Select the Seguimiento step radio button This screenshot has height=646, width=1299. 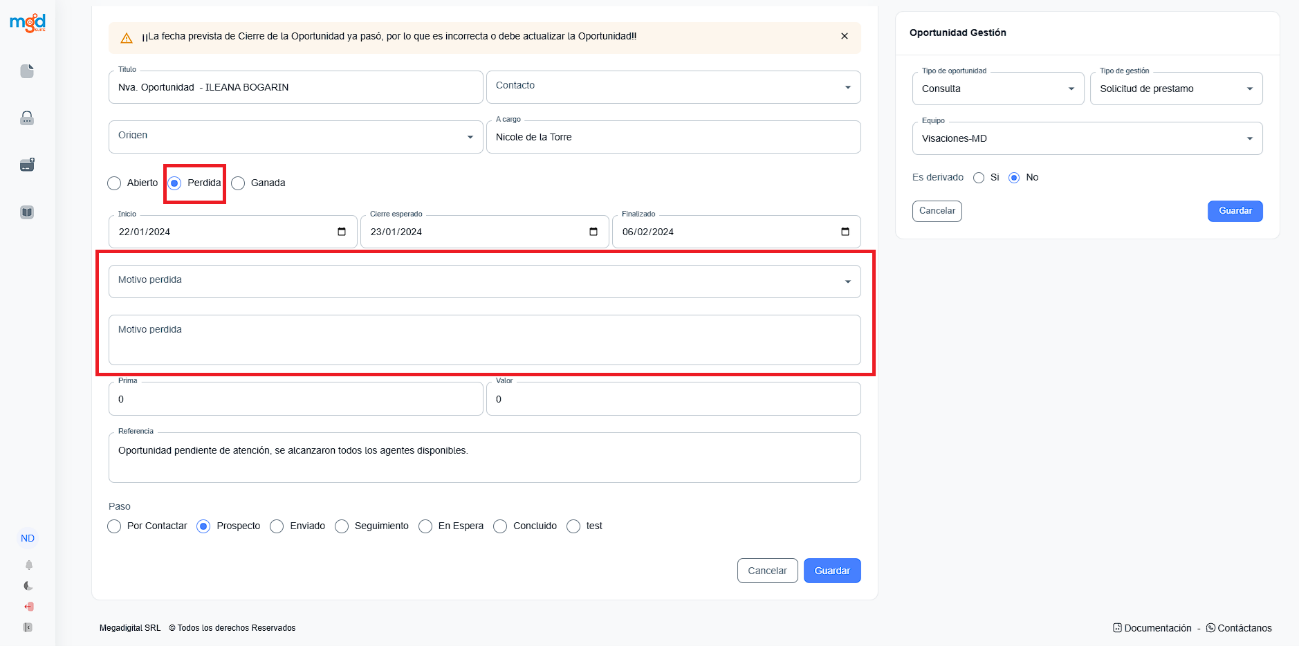[x=342, y=526]
